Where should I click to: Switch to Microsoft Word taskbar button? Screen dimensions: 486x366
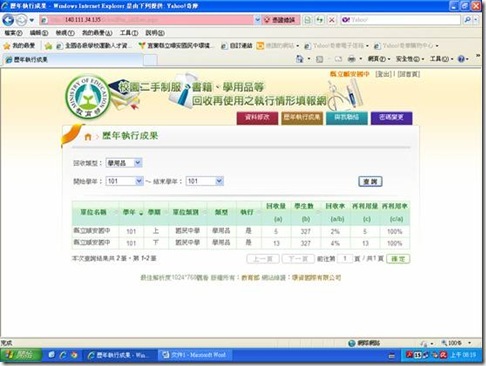tap(195, 355)
